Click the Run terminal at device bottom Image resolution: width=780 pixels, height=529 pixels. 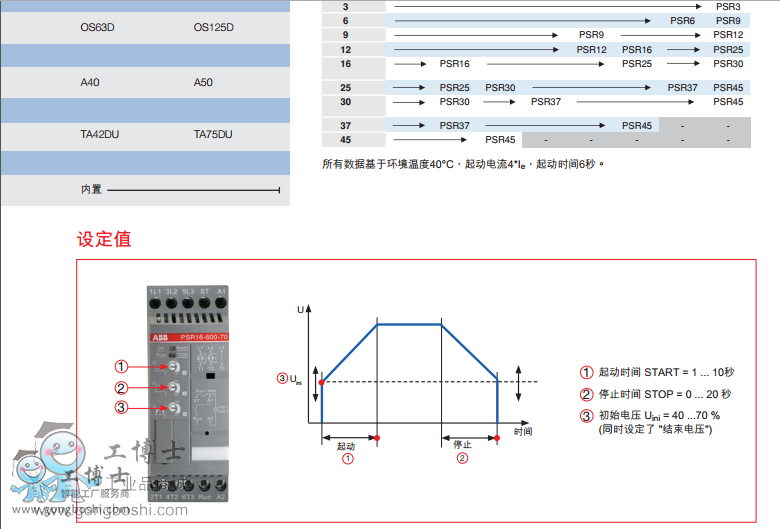coord(205,485)
